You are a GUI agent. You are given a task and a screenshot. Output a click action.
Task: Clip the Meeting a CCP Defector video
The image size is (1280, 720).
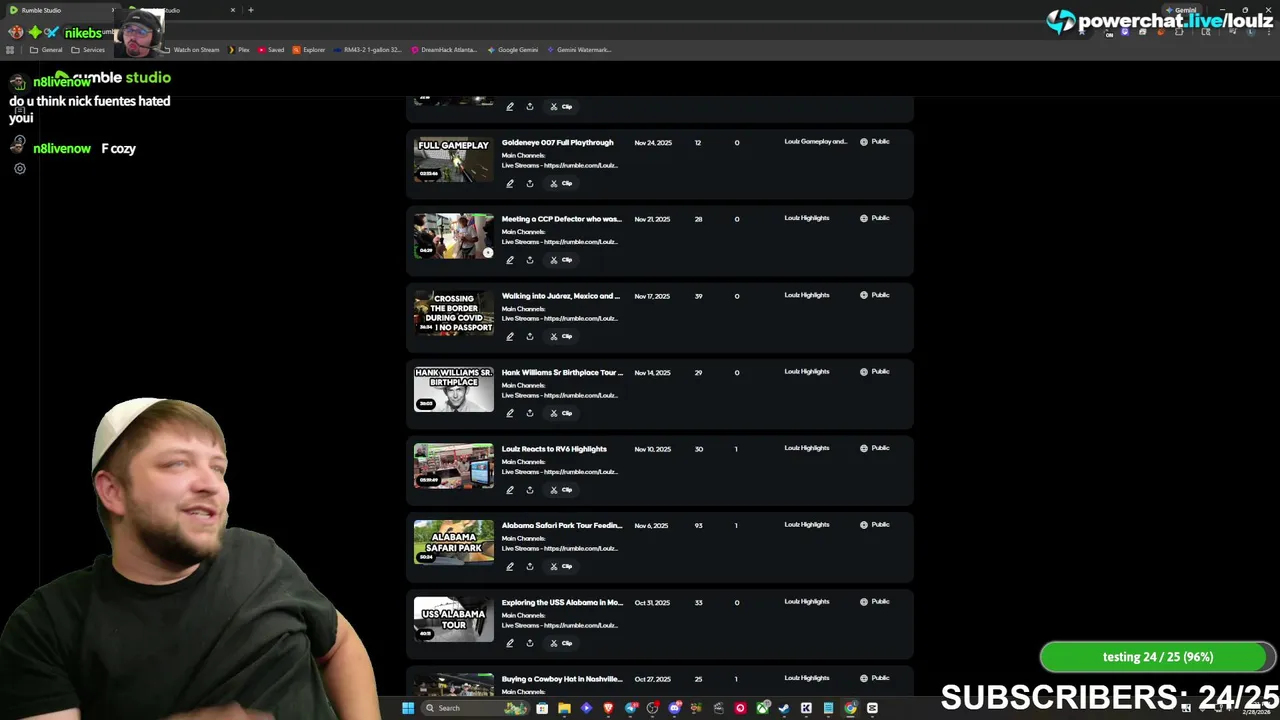[x=561, y=260]
